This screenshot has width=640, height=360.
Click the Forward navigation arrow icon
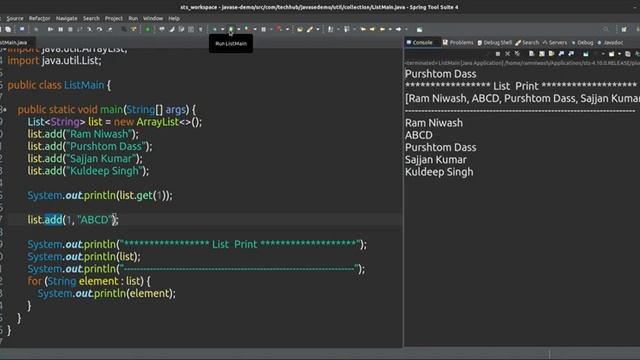(398, 29)
